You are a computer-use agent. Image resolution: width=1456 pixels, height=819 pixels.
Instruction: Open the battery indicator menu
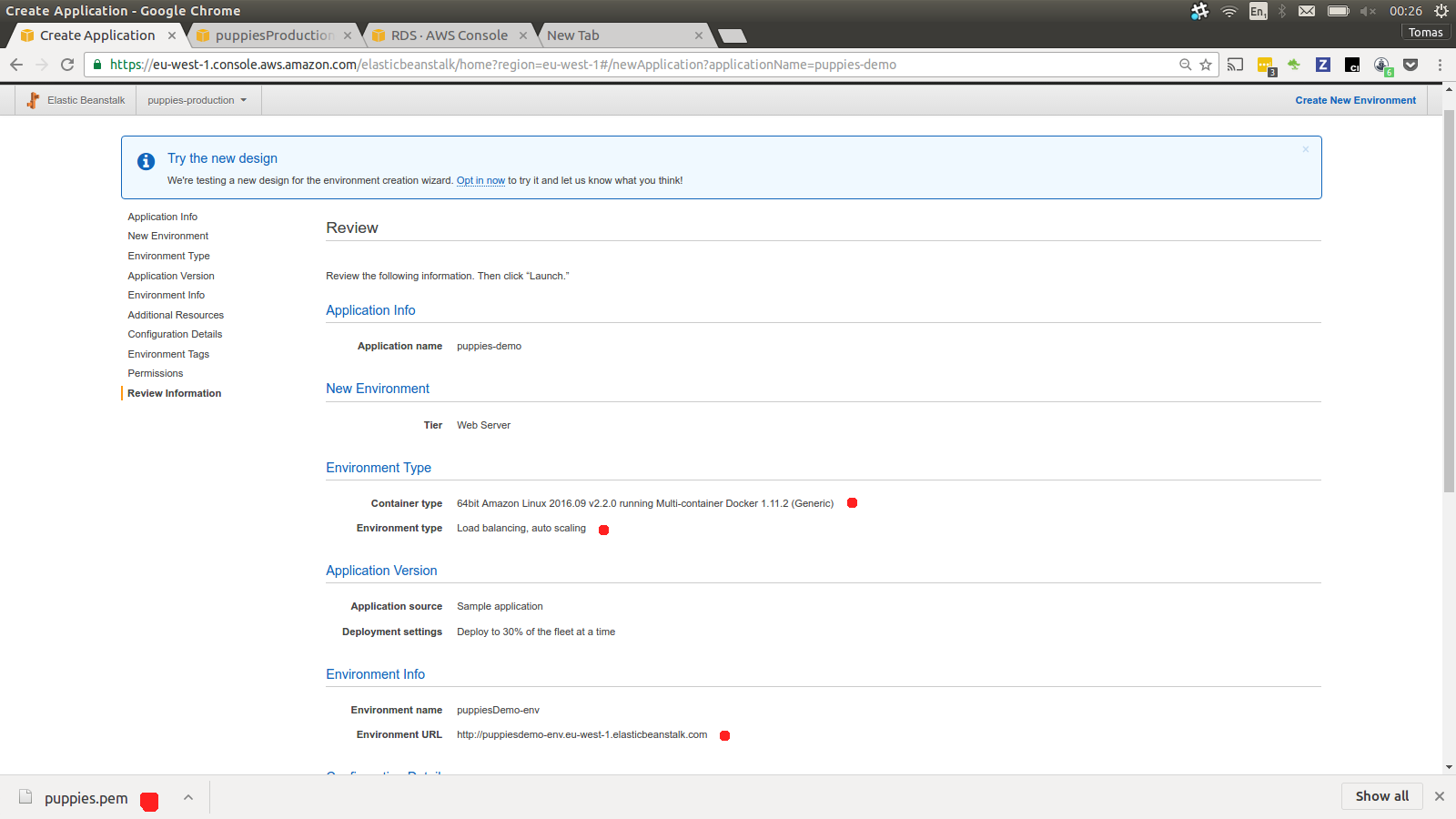click(x=1338, y=11)
